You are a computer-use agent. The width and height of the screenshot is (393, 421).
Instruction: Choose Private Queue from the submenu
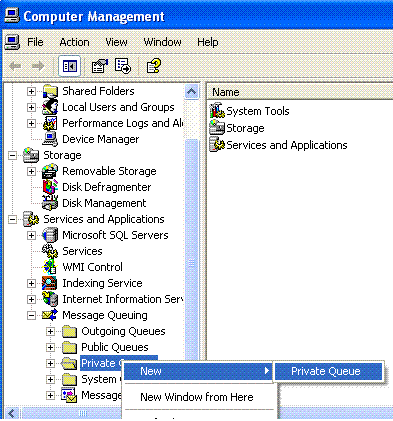click(x=328, y=371)
